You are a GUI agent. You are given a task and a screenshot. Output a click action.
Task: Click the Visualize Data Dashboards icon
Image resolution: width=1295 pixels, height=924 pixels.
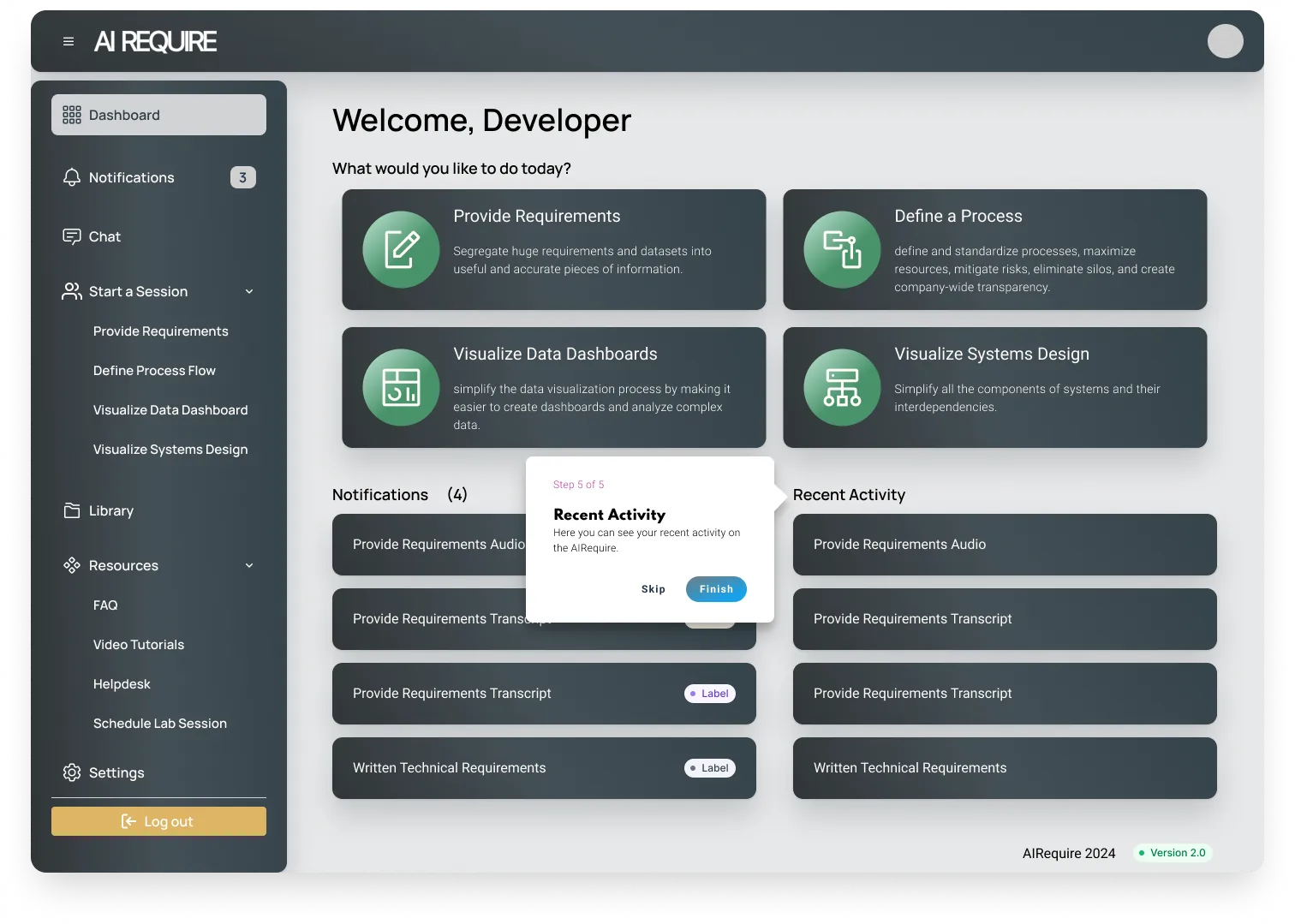pyautogui.click(x=401, y=387)
